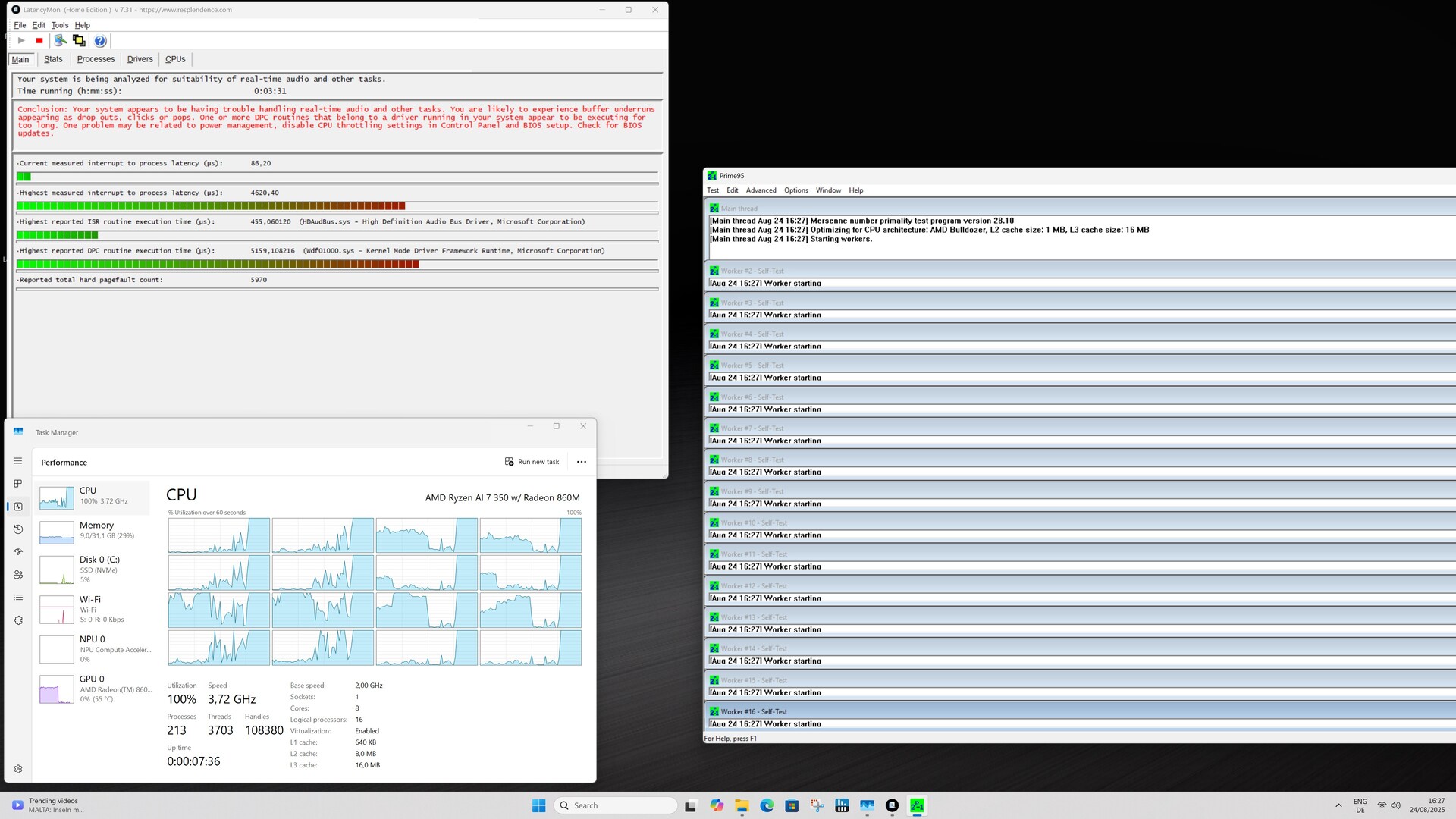Select the CPU performance entry in Task Manager
This screenshot has height=819, width=1456.
93,497
